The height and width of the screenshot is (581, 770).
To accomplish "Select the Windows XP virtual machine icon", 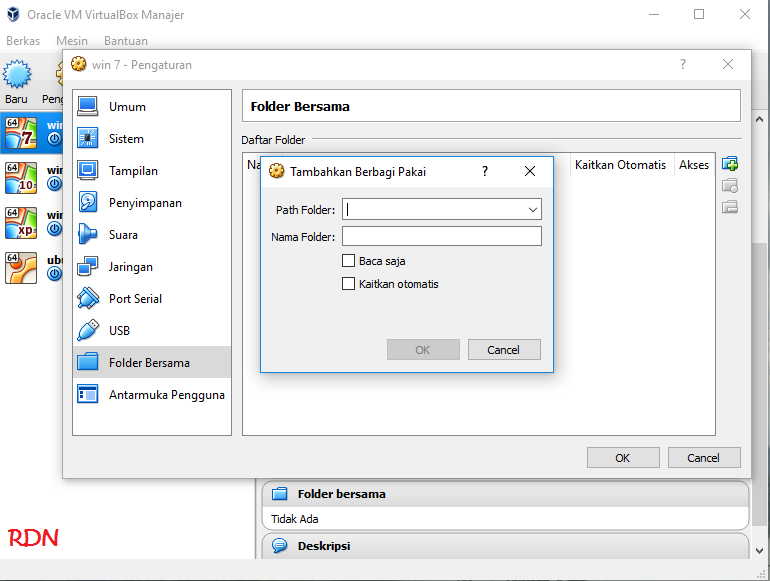I will [21, 223].
